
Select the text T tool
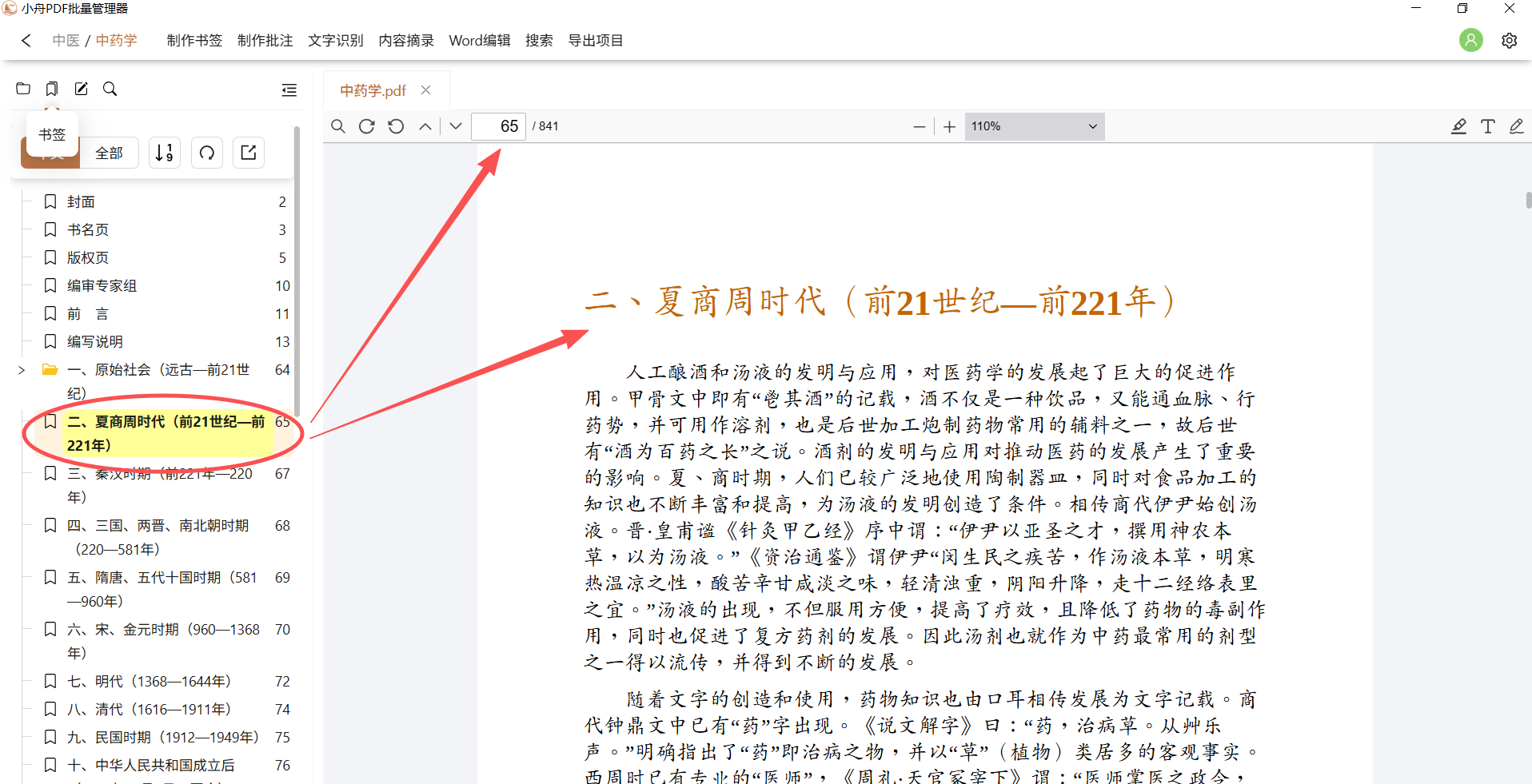[x=1487, y=126]
